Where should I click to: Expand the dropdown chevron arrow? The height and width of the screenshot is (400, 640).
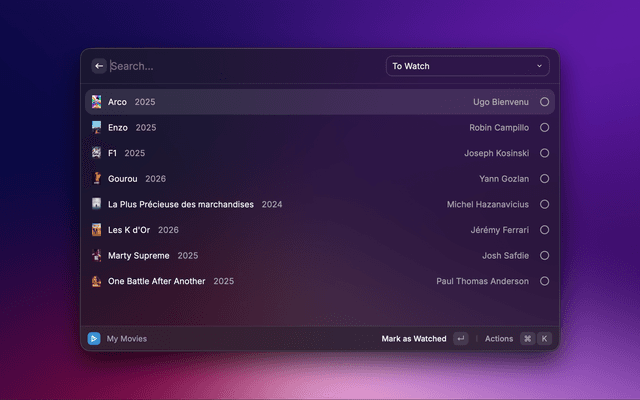[539, 66]
